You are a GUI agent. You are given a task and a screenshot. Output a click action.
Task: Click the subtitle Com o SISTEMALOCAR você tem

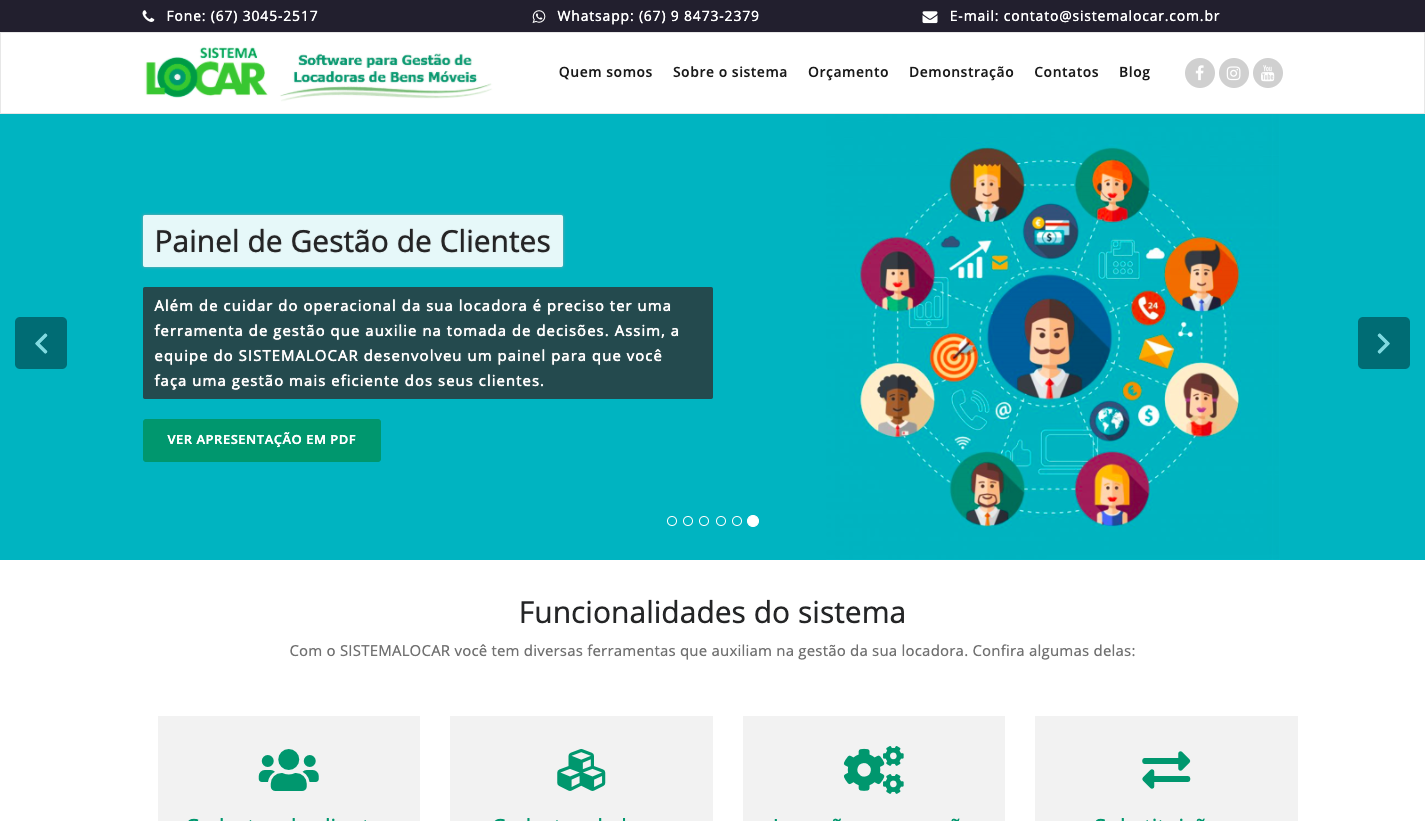pos(712,651)
